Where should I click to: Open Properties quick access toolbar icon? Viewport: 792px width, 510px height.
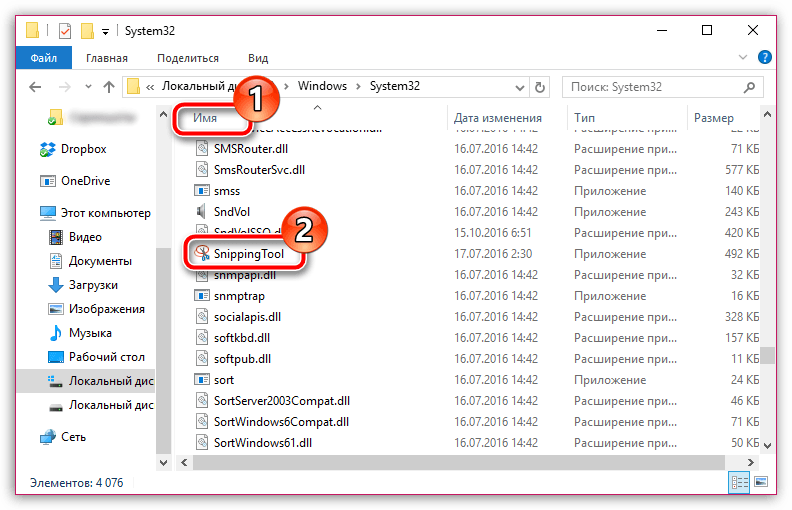point(65,31)
